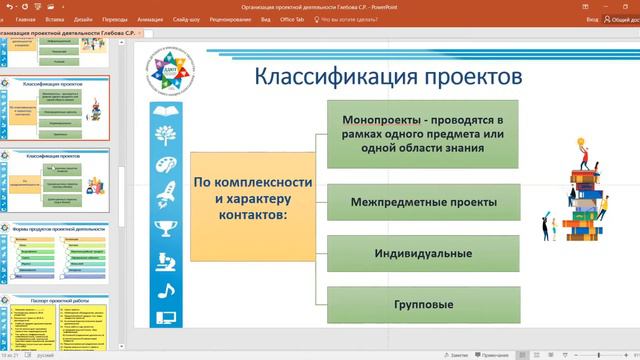Click the zoom in plus button
The width and height of the screenshot is (640, 360).
(626, 356)
